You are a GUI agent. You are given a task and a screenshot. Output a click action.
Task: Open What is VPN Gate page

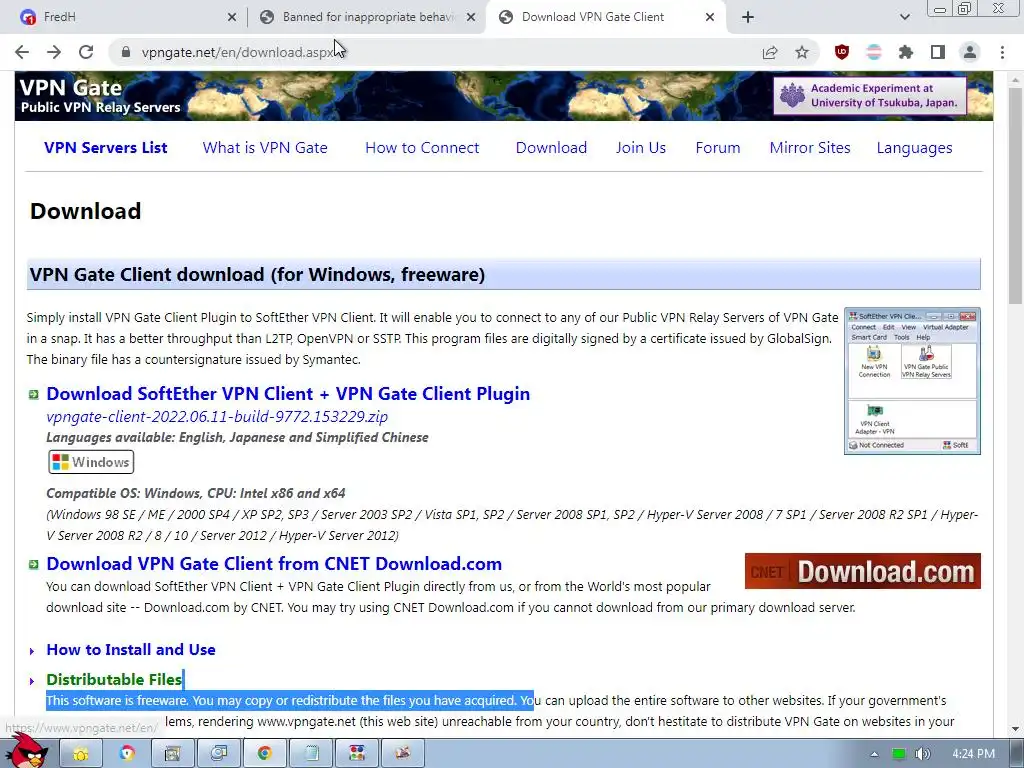pyautogui.click(x=265, y=148)
